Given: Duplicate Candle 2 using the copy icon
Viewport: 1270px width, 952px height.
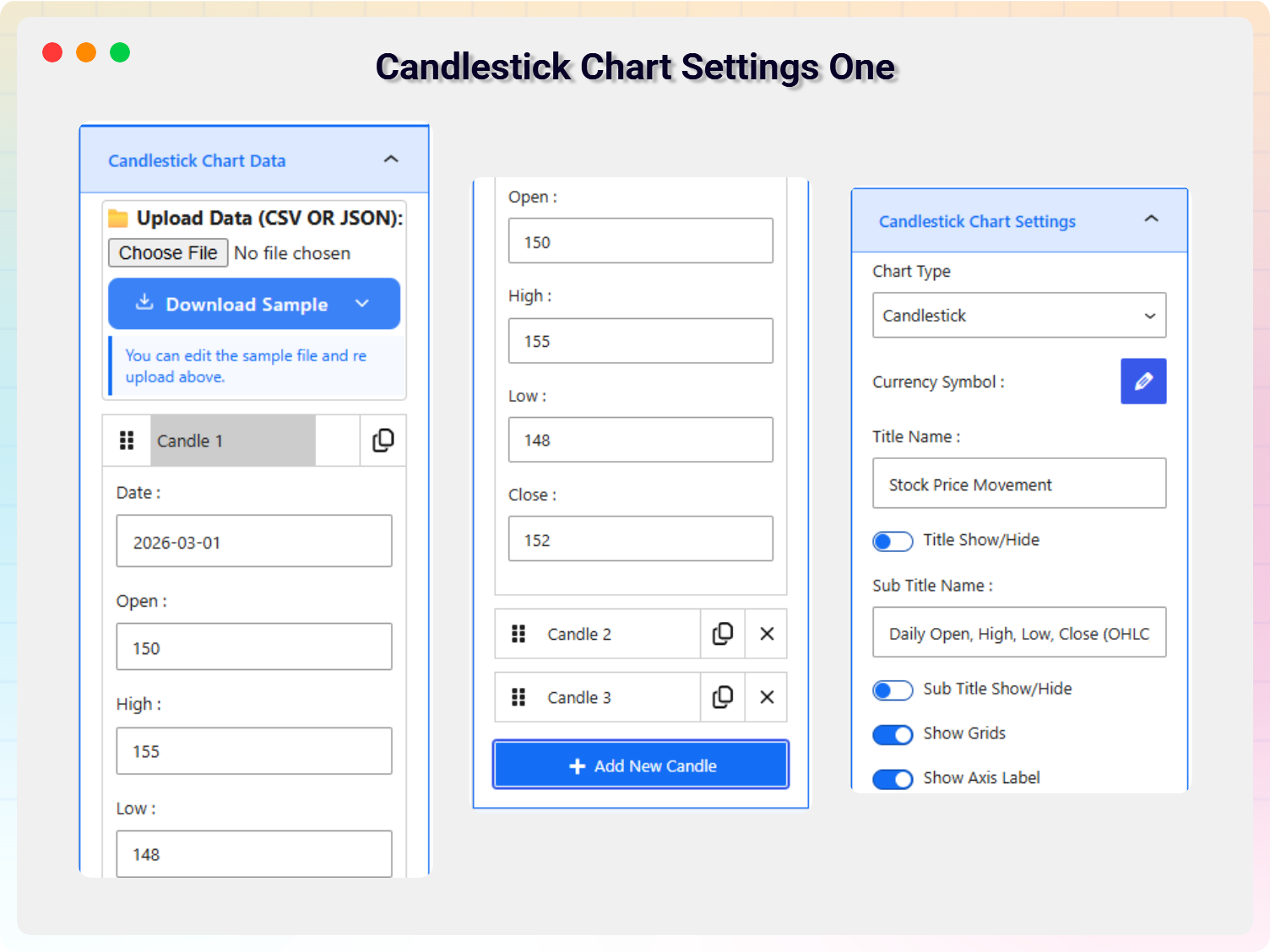Looking at the screenshot, I should [723, 634].
